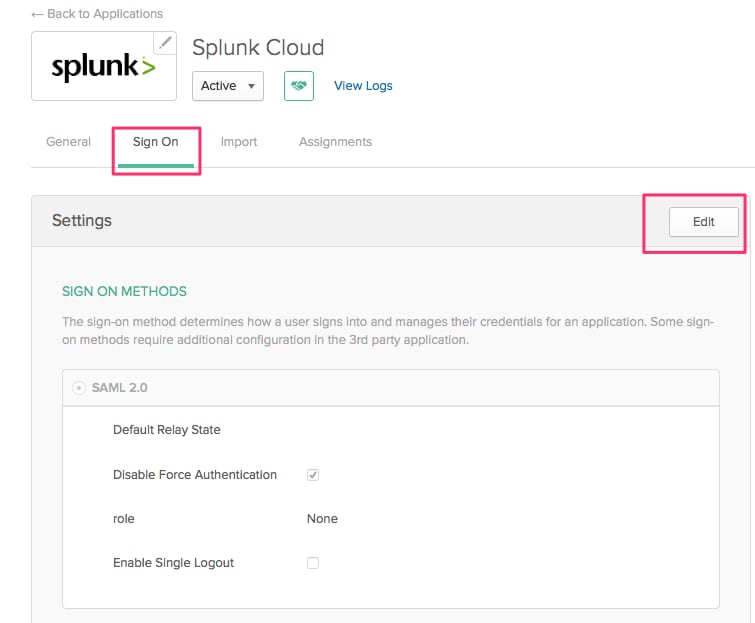
Task: Click the Splunk Cloud application title
Action: point(258,48)
